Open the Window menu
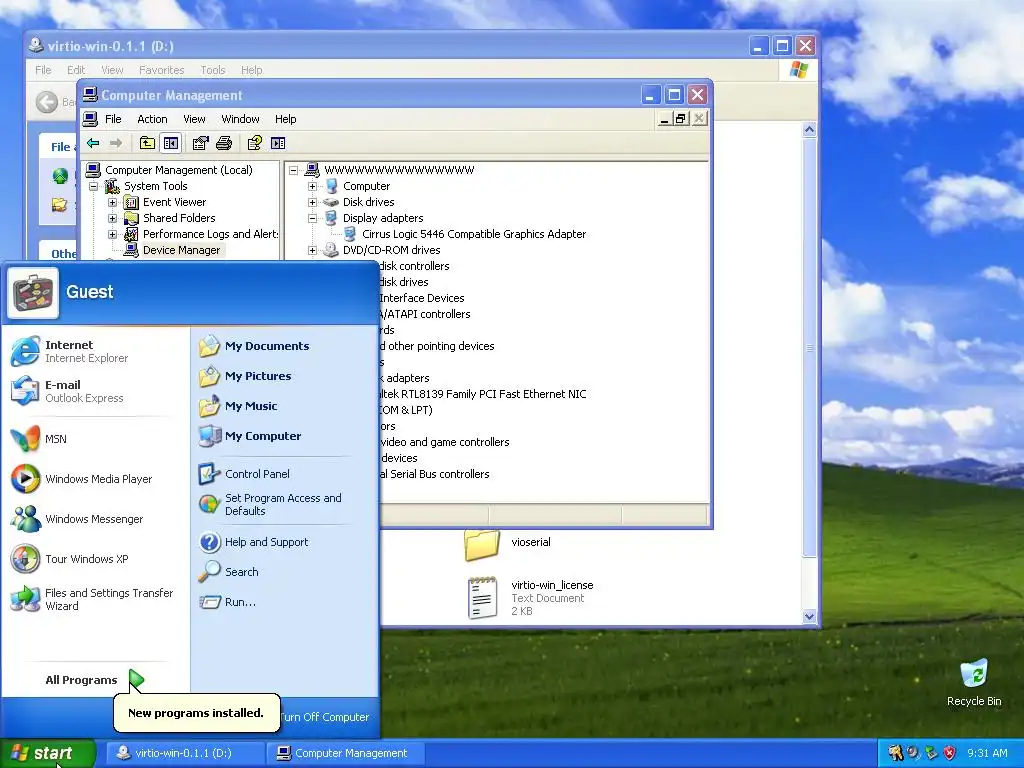Screen dimensions: 1024x768 (x=240, y=119)
